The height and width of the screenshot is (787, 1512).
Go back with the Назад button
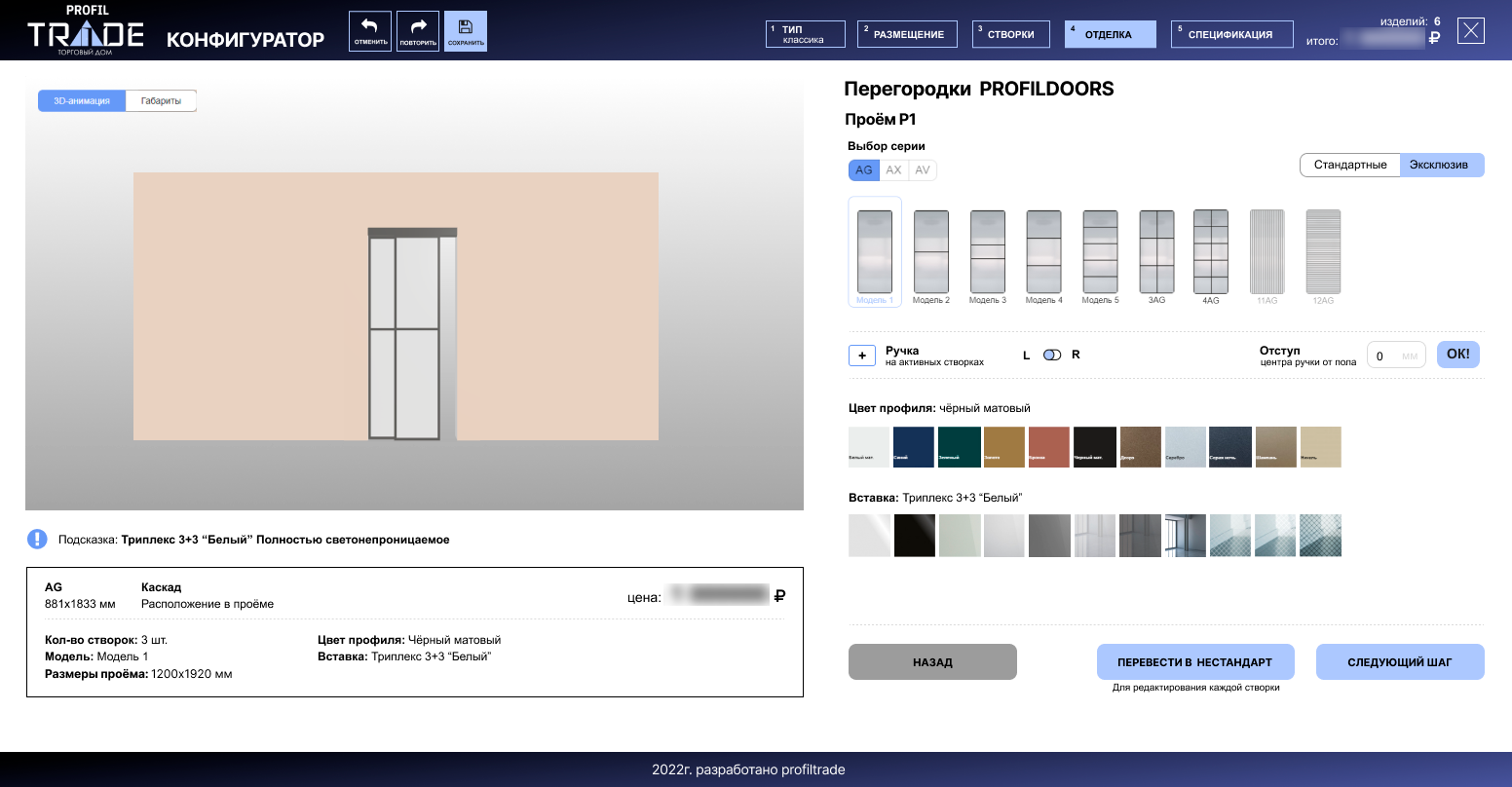point(932,662)
